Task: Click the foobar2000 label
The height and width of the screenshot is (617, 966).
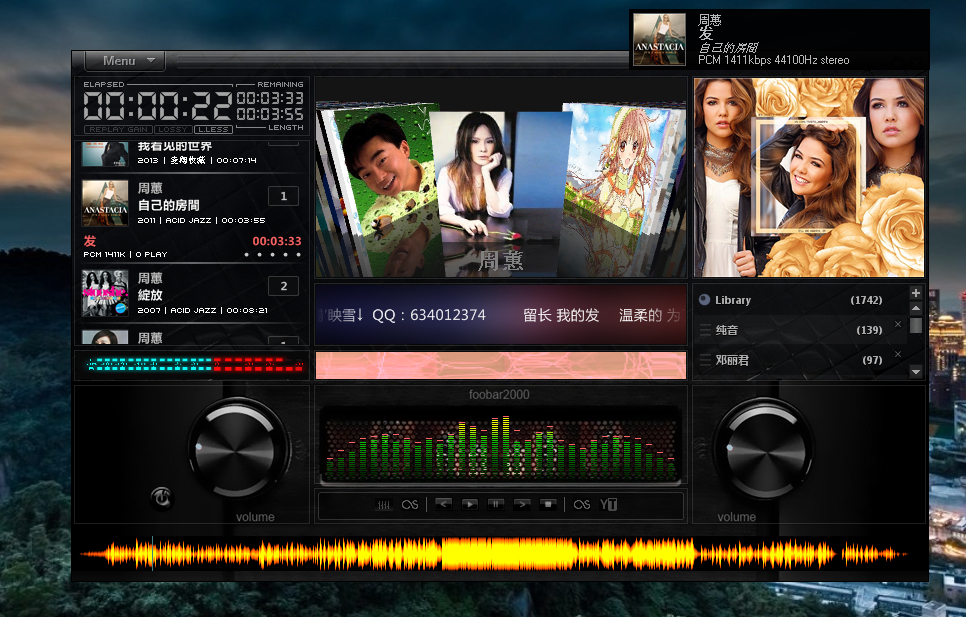Action: [499, 394]
